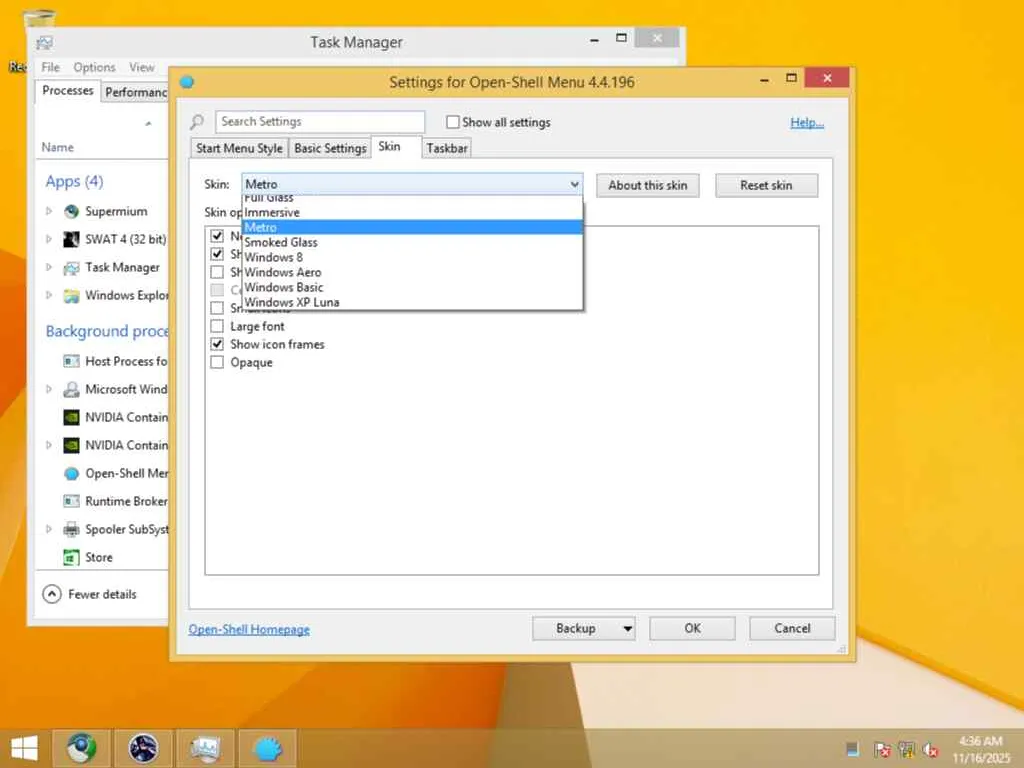
Task: Select Immersive skin from list
Action: click(x=412, y=212)
